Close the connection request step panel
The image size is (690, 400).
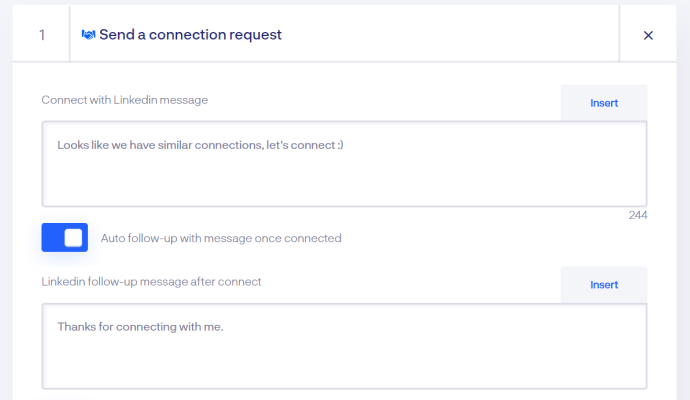[648, 35]
